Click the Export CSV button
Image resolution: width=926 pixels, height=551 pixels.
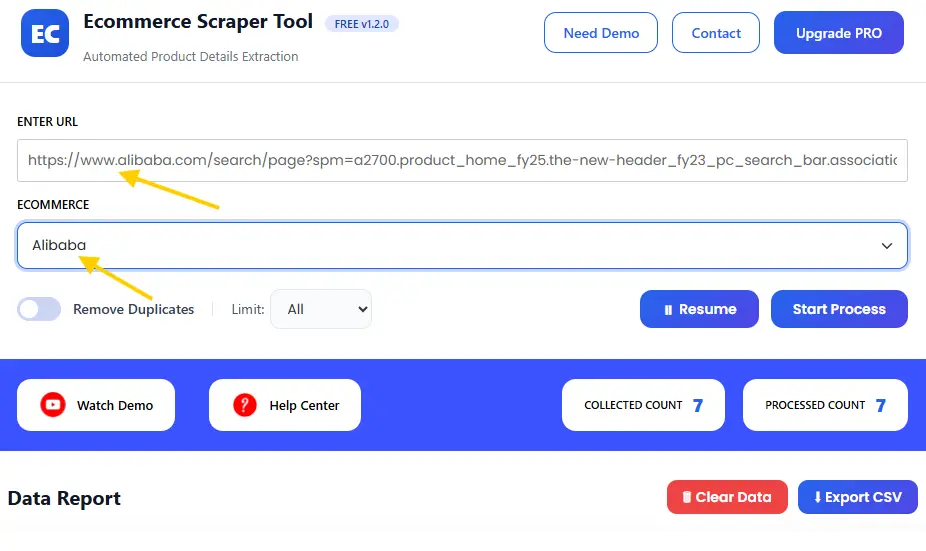(x=857, y=497)
